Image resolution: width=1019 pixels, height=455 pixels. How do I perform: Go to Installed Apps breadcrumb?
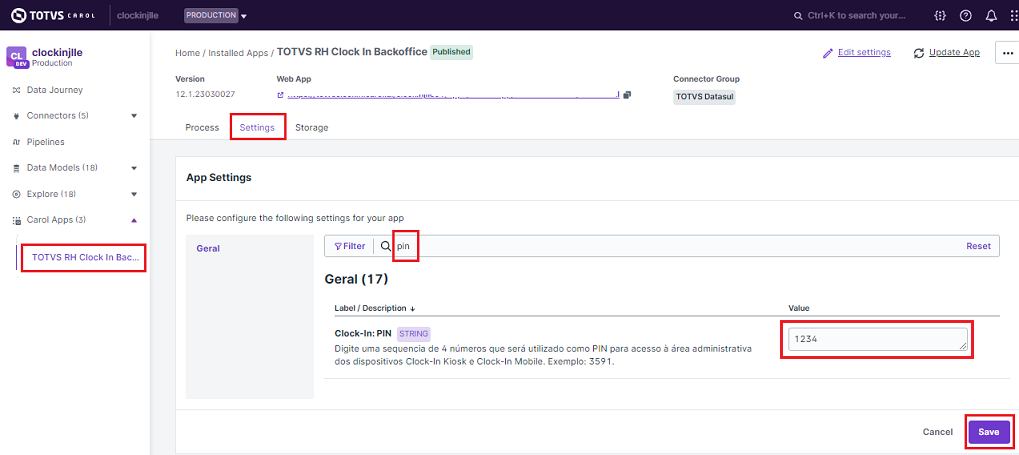pos(238,53)
